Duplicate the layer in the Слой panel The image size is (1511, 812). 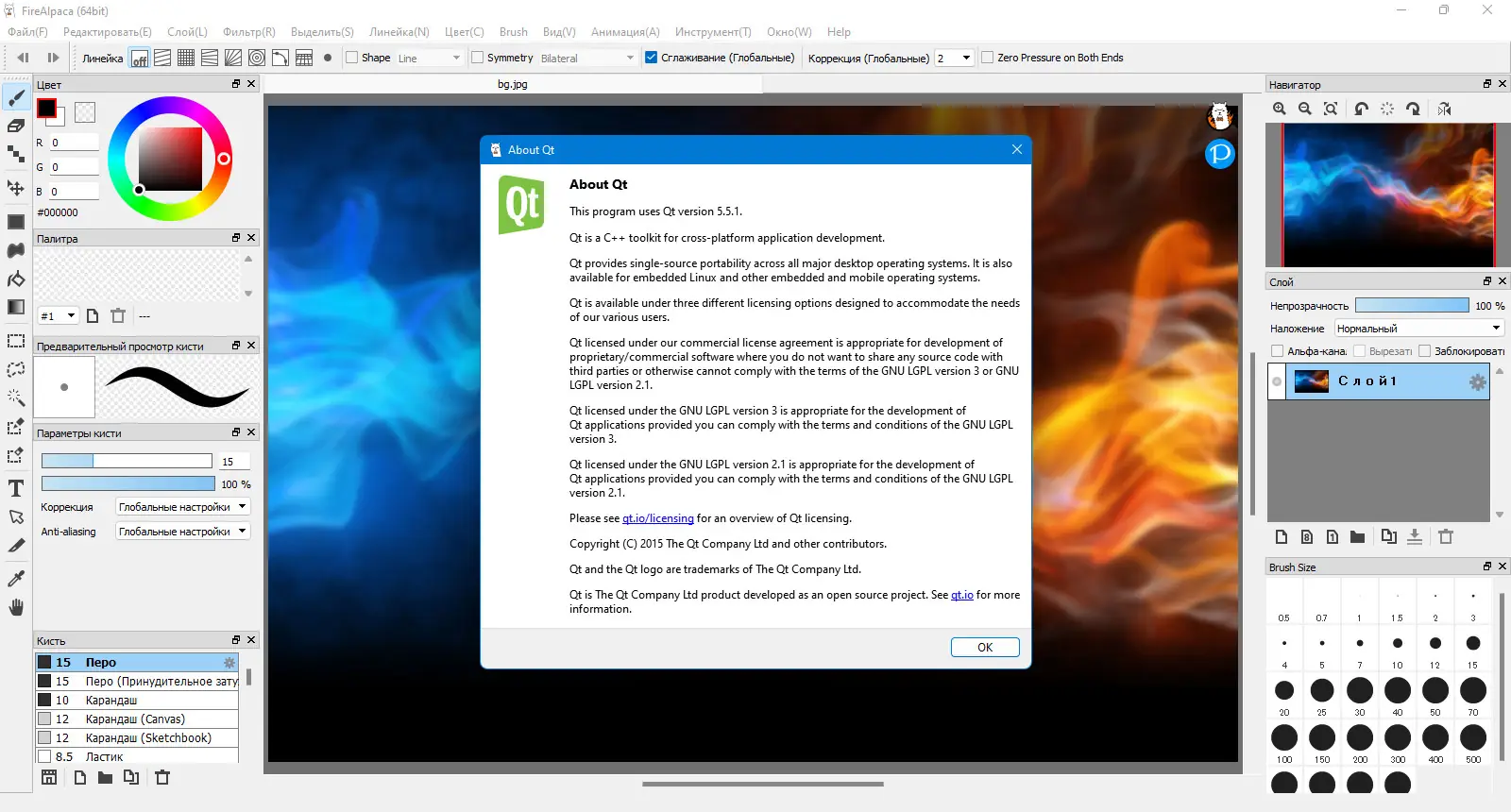pos(1388,537)
